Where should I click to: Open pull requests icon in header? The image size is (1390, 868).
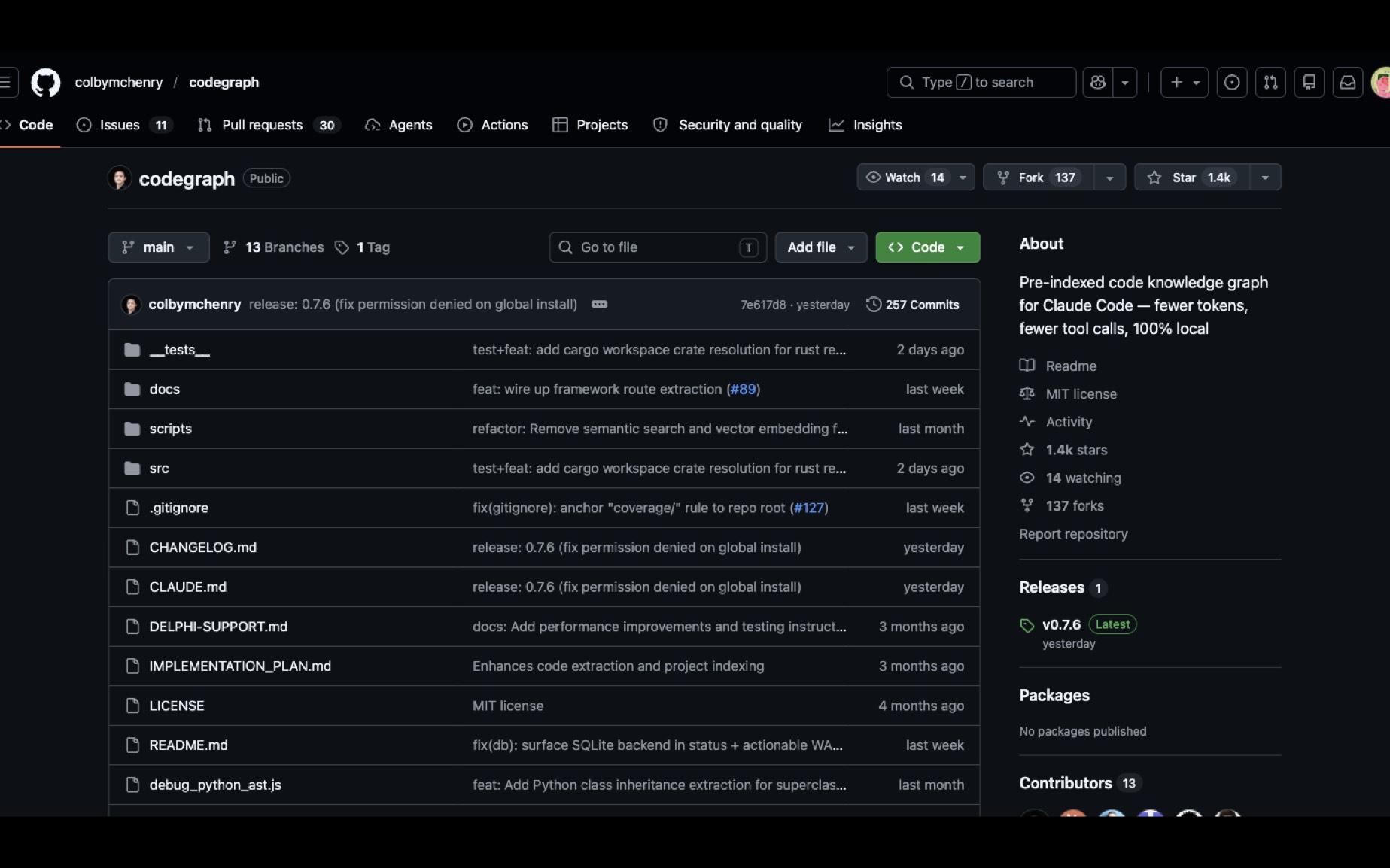pos(1270,83)
